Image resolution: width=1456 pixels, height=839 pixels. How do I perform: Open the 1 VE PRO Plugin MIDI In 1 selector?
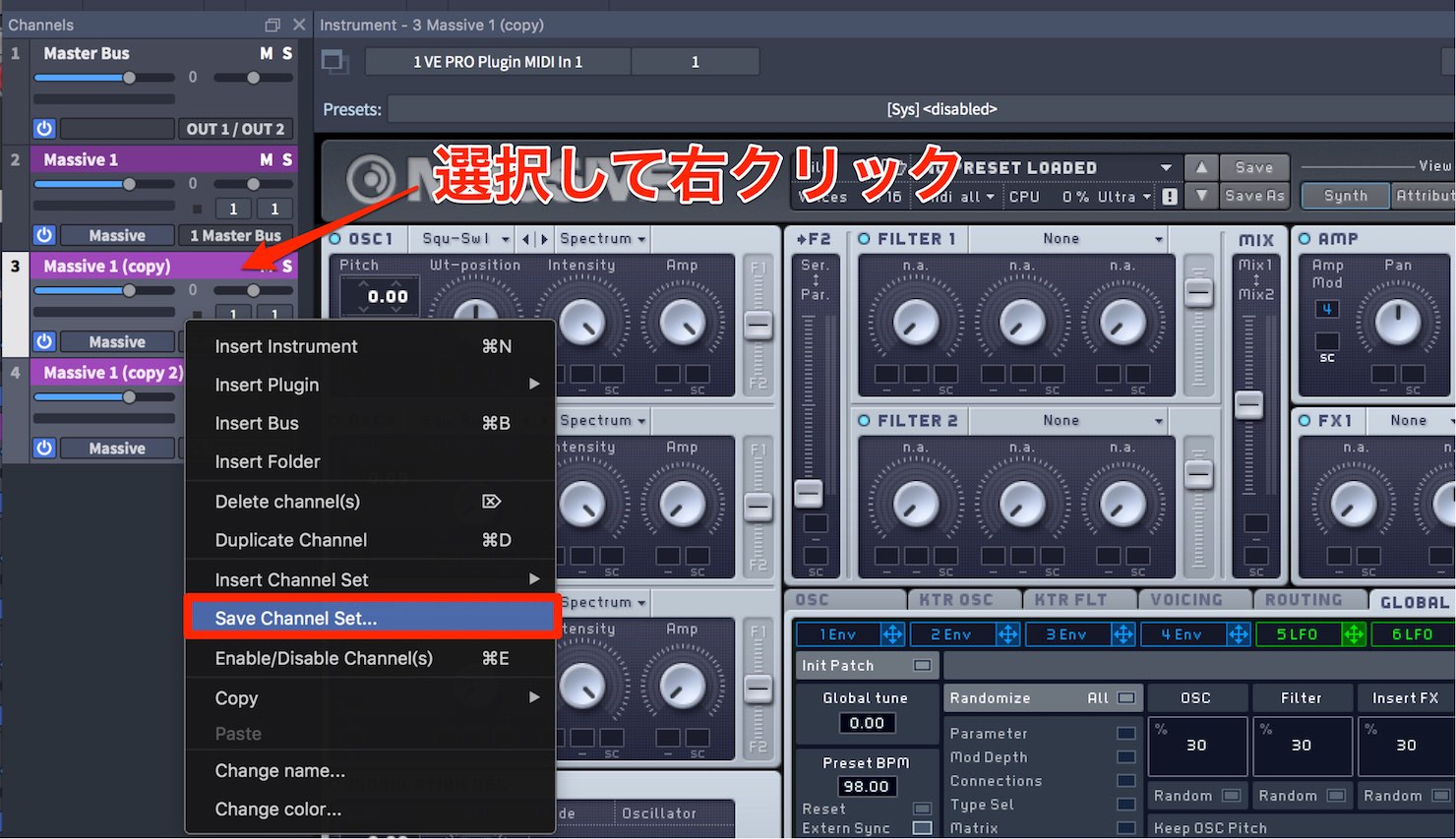coord(498,62)
